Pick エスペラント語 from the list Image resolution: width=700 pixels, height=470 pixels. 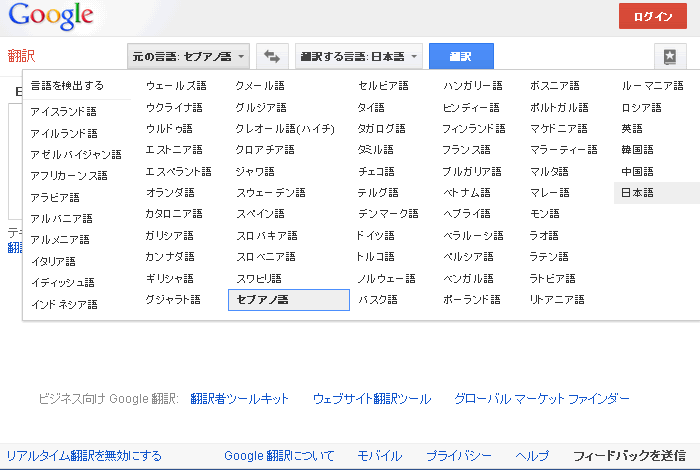click(179, 171)
